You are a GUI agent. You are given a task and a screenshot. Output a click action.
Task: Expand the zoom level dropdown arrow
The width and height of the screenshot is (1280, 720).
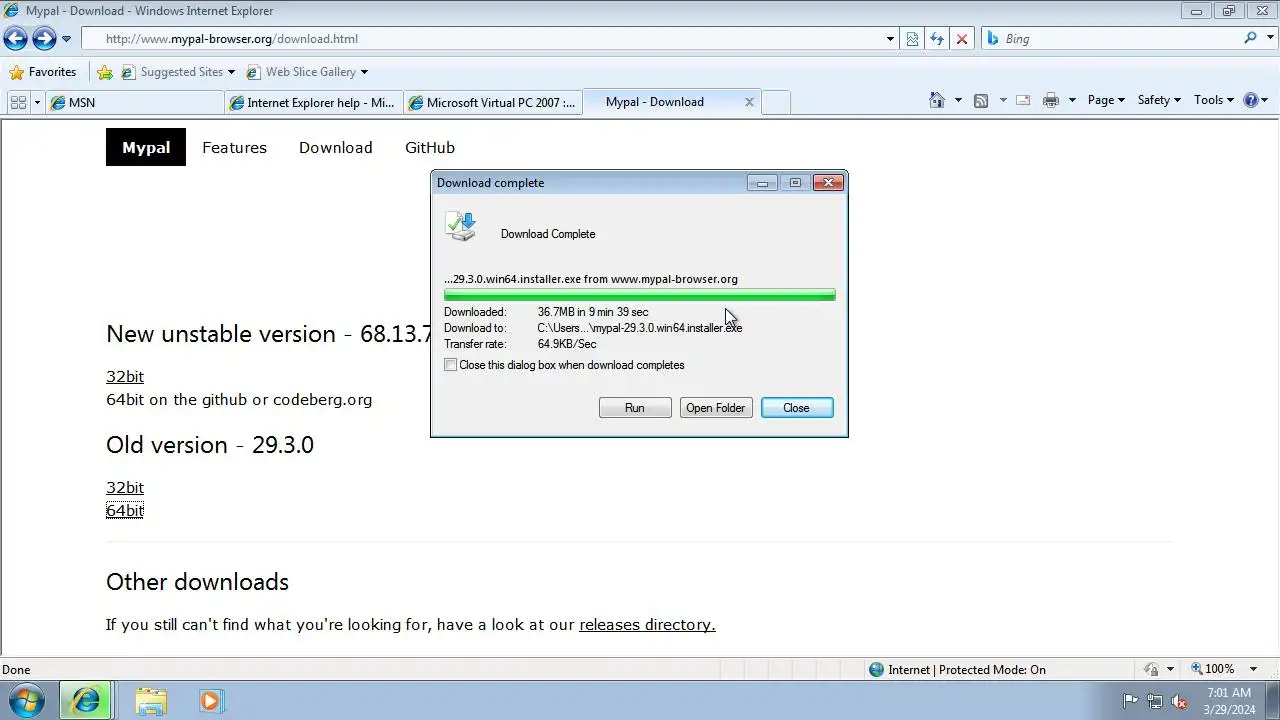tap(1254, 669)
